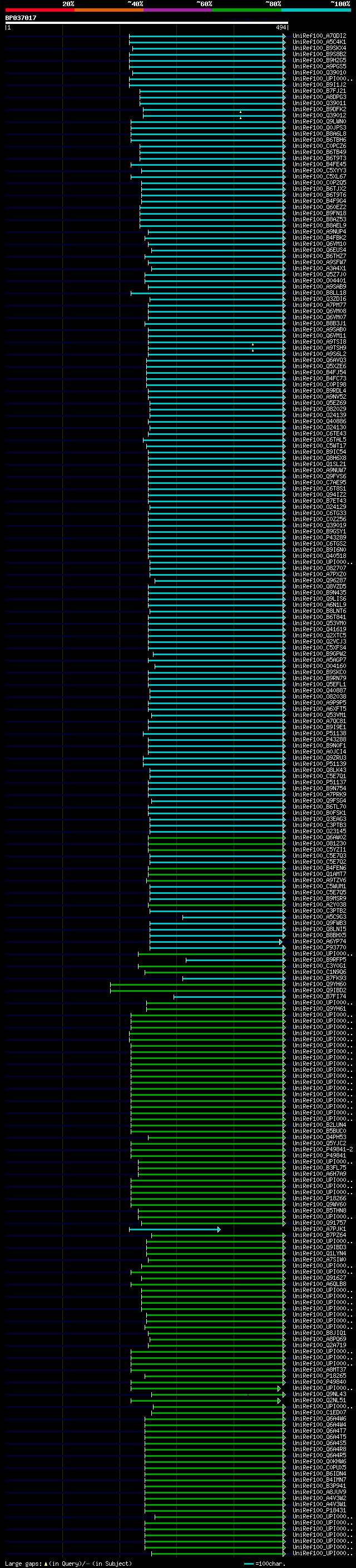Click the UniRef100_A5C9G3 hit label
The height and width of the screenshot is (1568, 356).
point(319,917)
